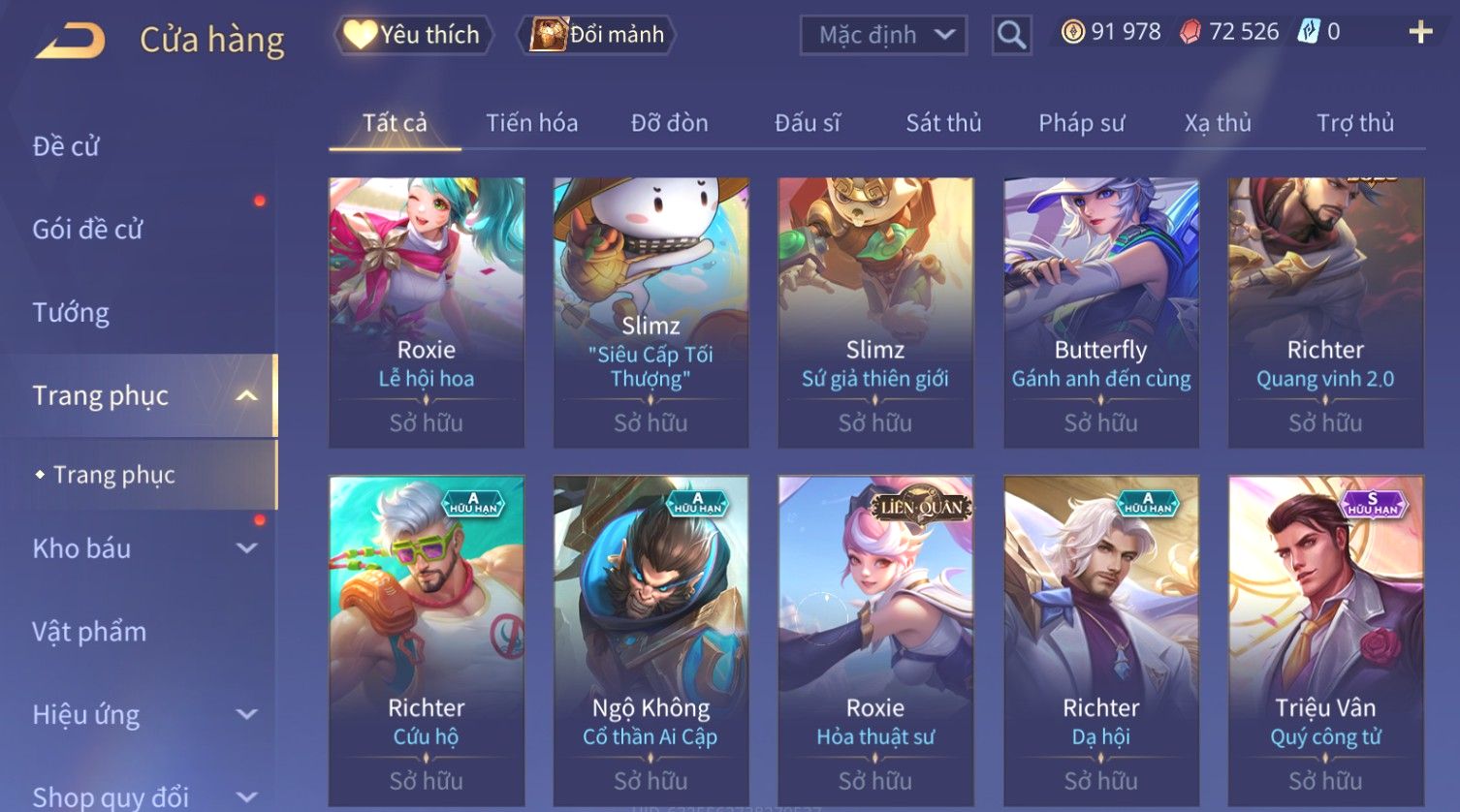Click the plus icon to add currency

coord(1420,32)
